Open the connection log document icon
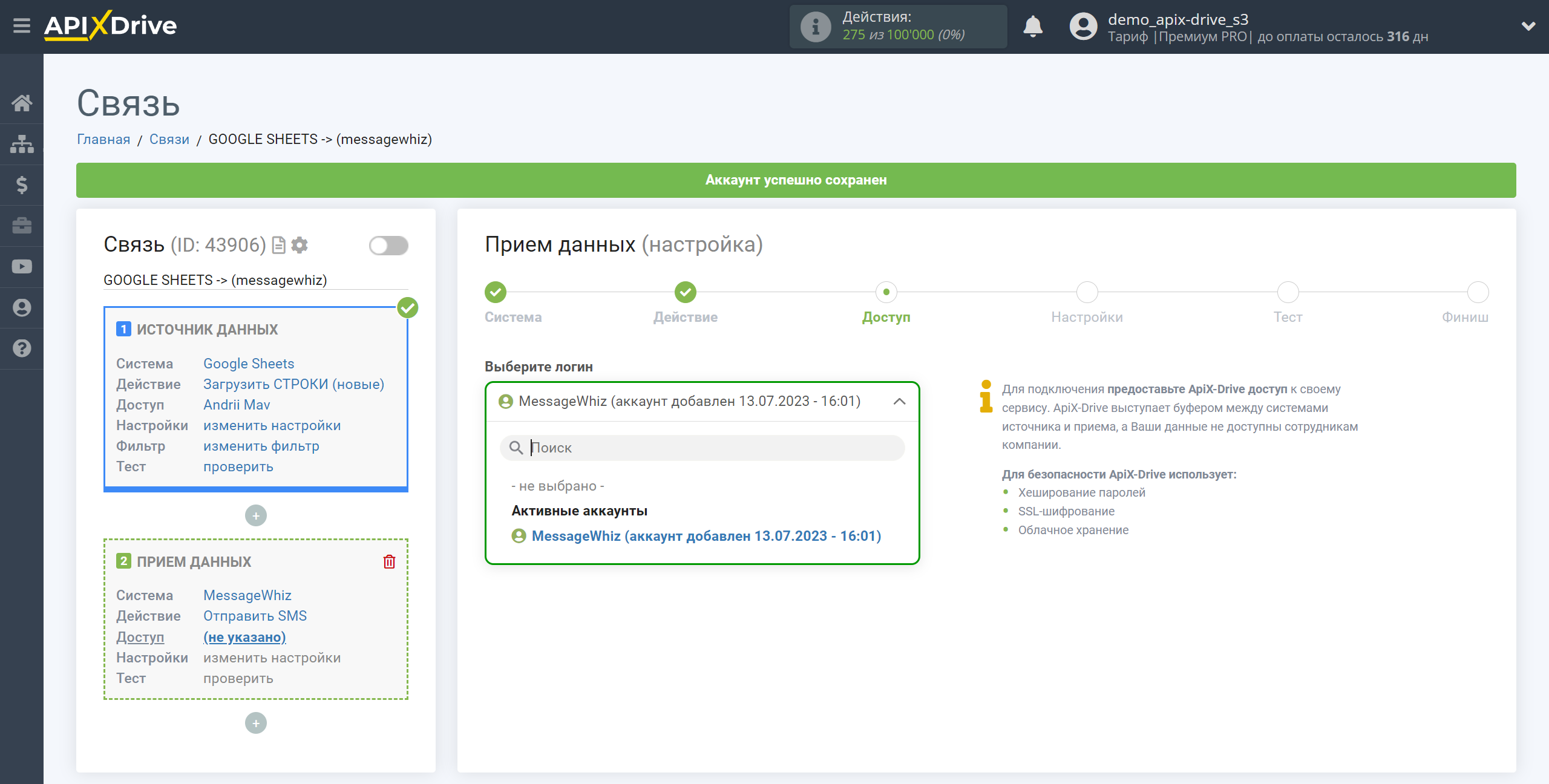Viewport: 1549px width, 784px height. (278, 245)
